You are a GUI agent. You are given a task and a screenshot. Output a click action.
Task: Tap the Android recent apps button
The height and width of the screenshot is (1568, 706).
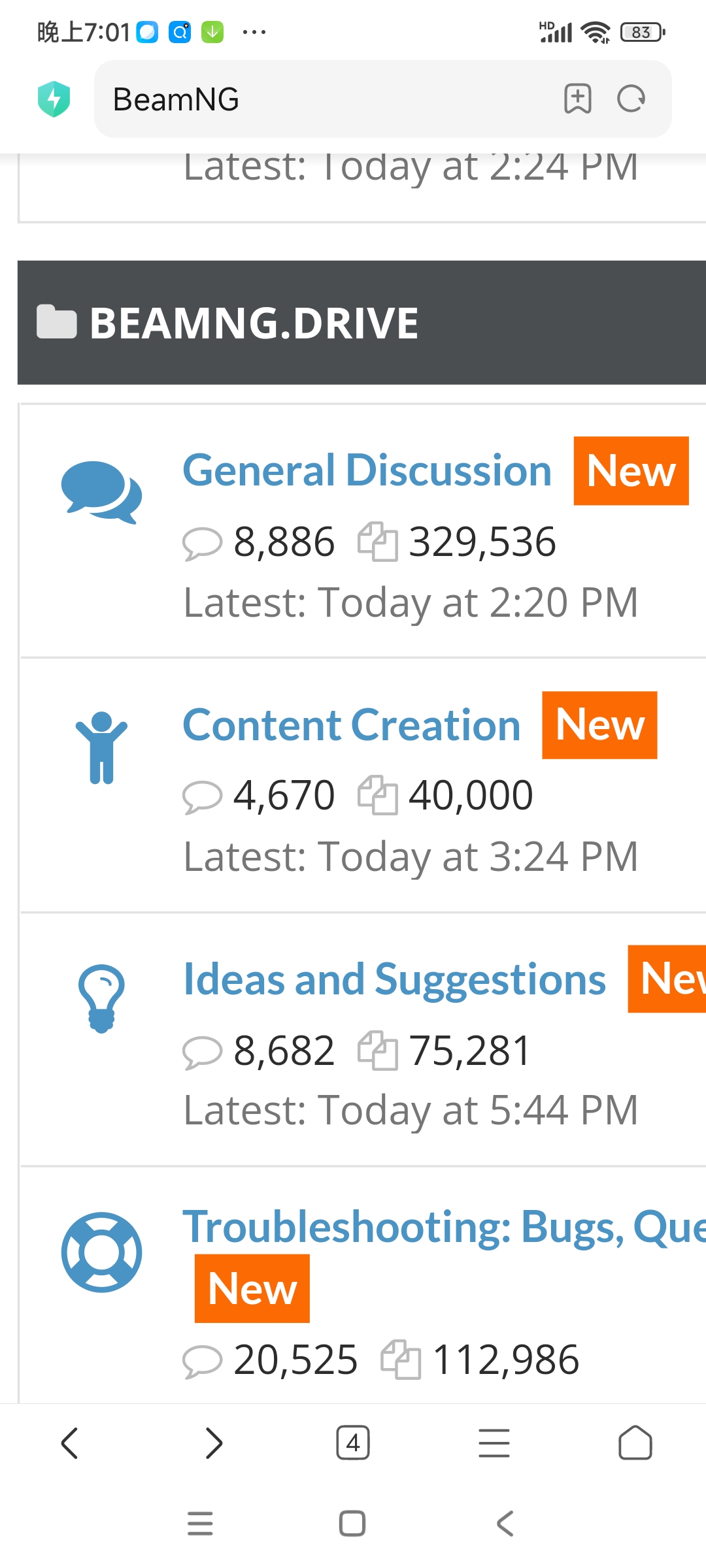200,1524
